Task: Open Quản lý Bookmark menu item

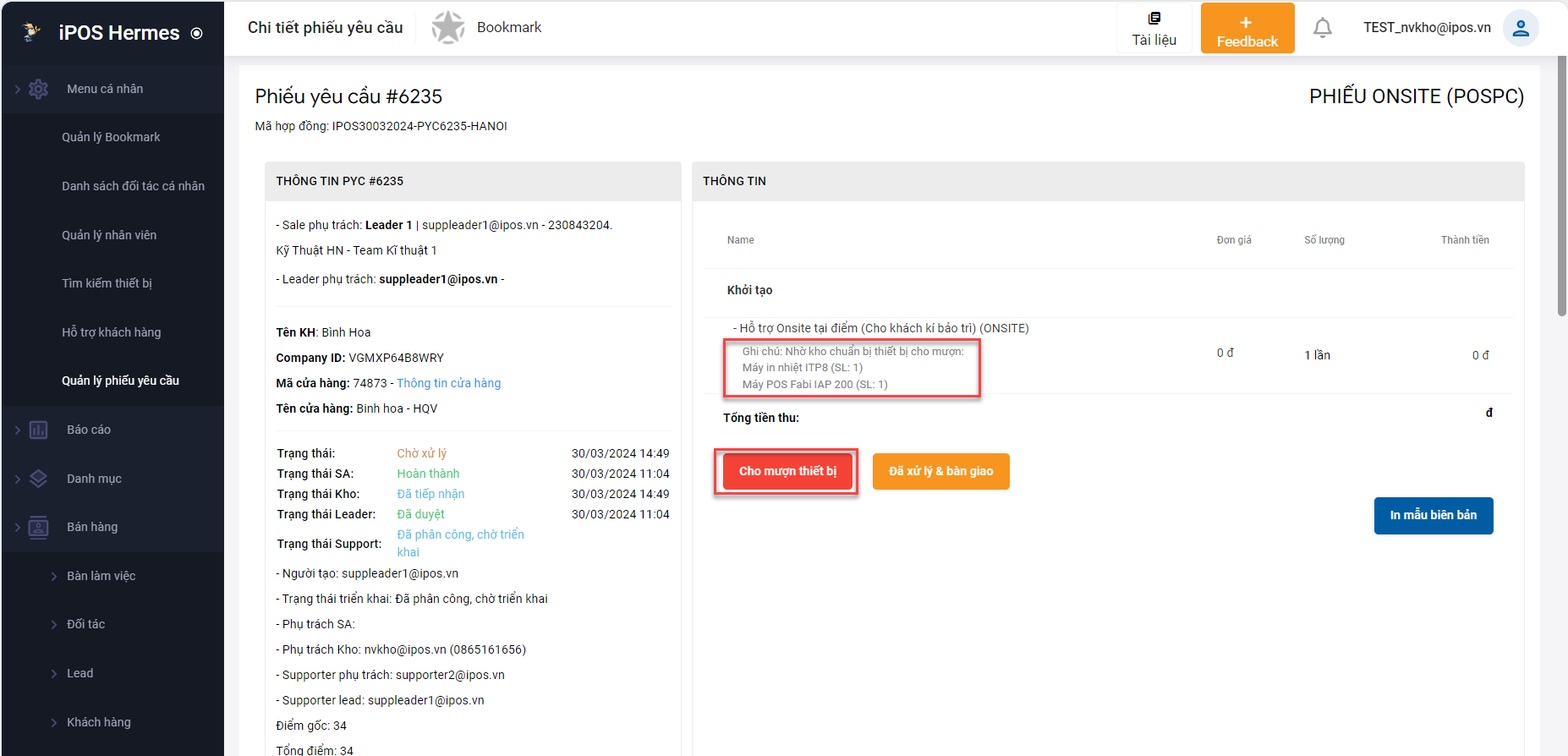Action: coord(111,137)
